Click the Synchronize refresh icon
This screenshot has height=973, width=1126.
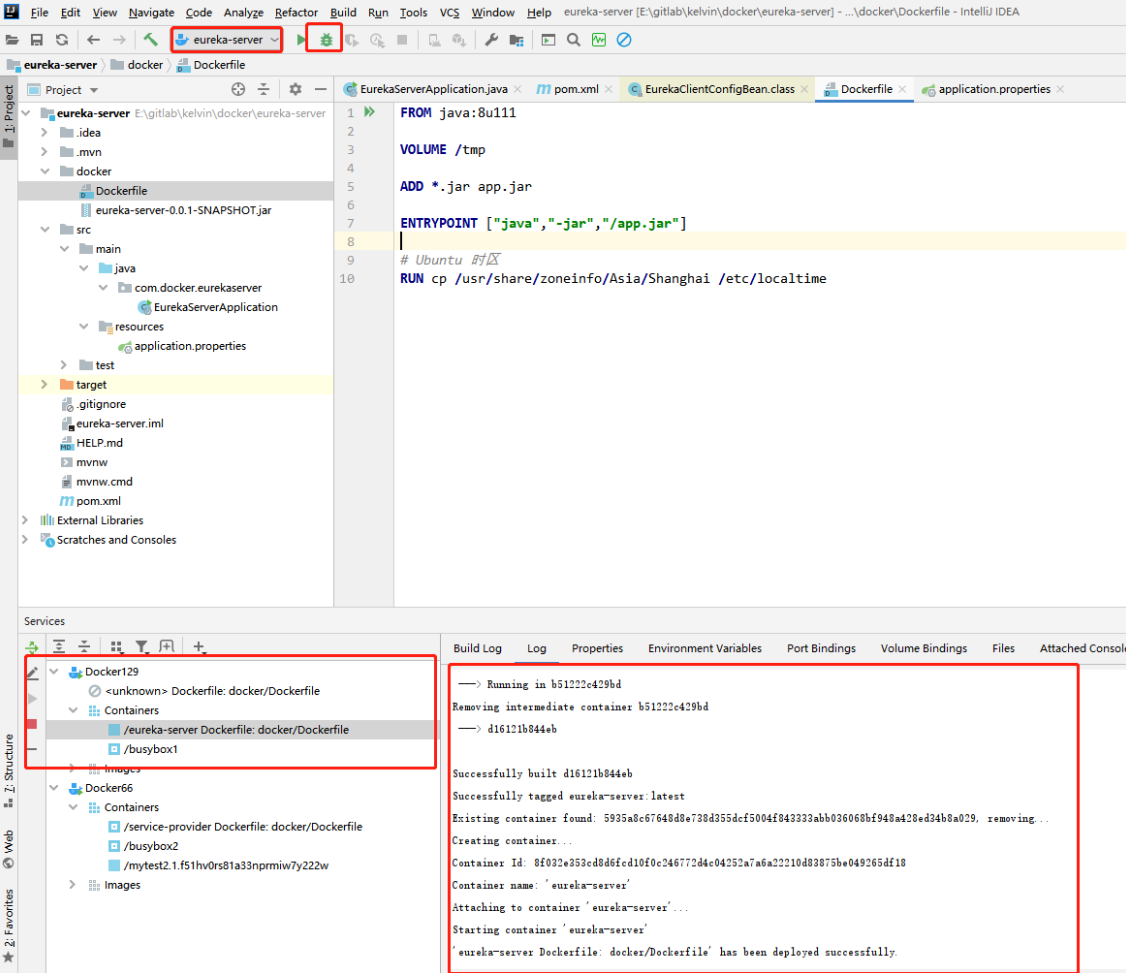tap(62, 39)
